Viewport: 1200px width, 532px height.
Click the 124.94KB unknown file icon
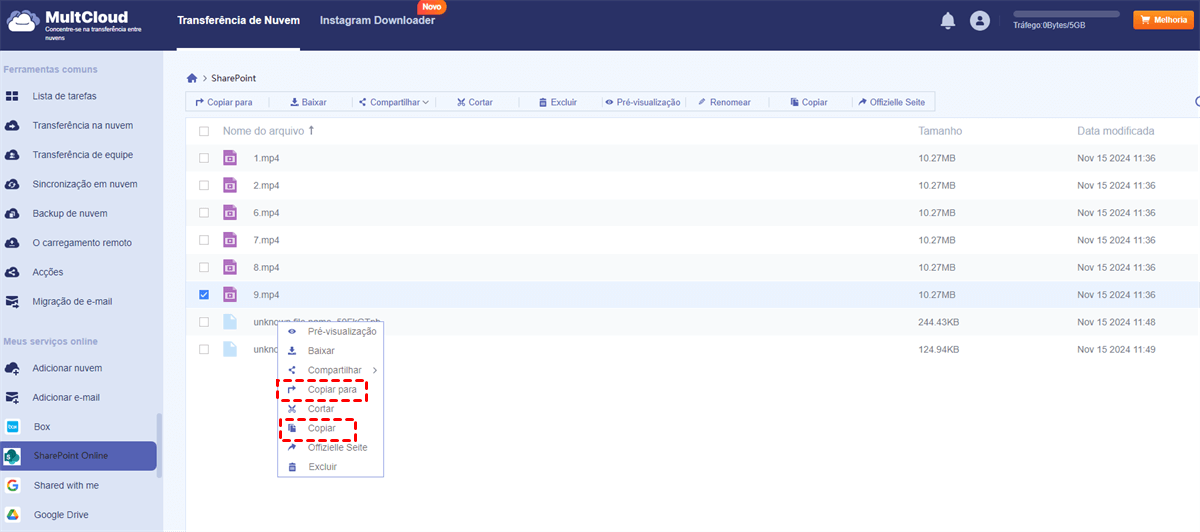click(x=230, y=349)
